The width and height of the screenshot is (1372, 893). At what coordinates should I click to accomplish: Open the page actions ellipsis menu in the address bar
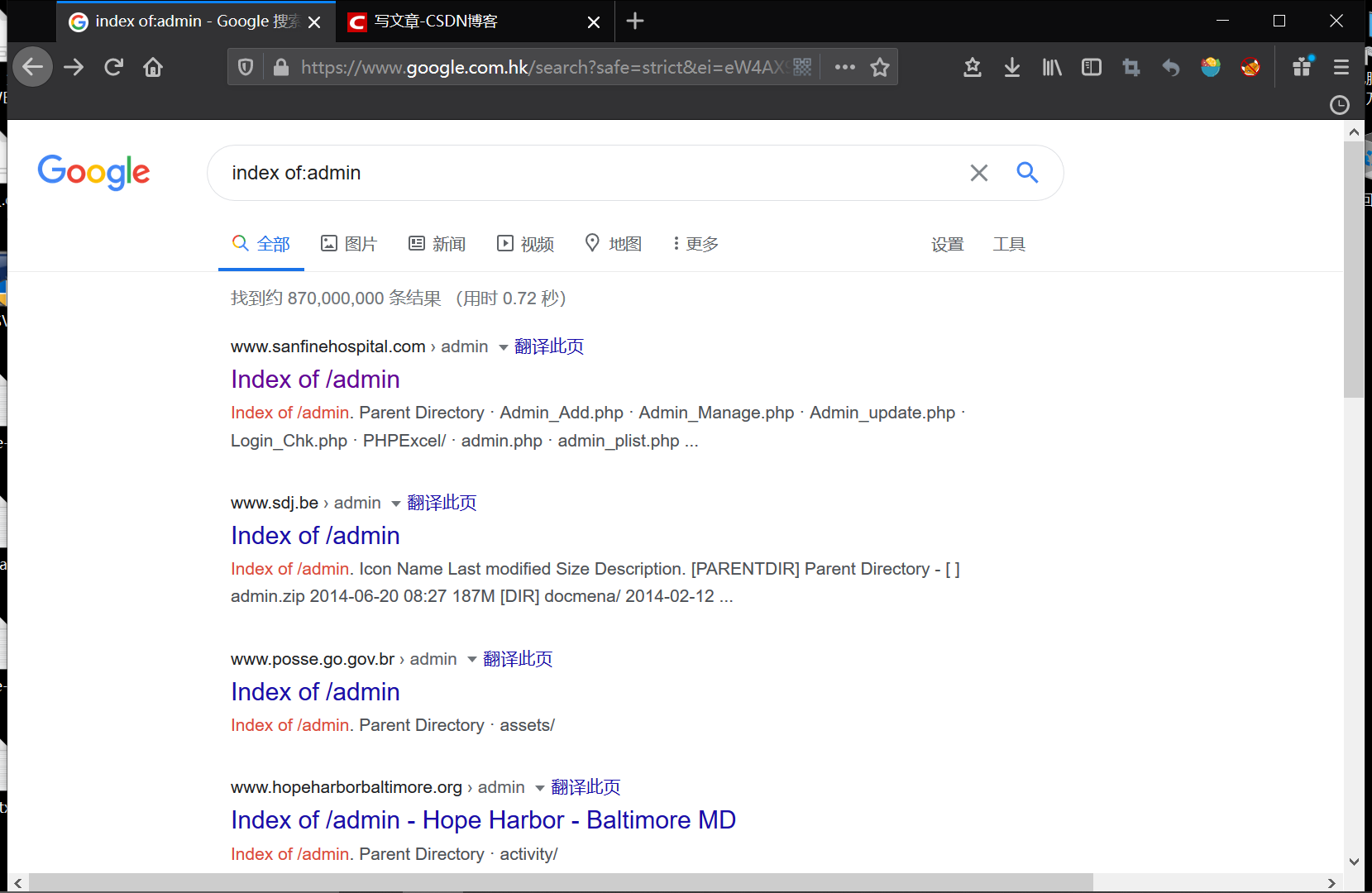tap(844, 67)
